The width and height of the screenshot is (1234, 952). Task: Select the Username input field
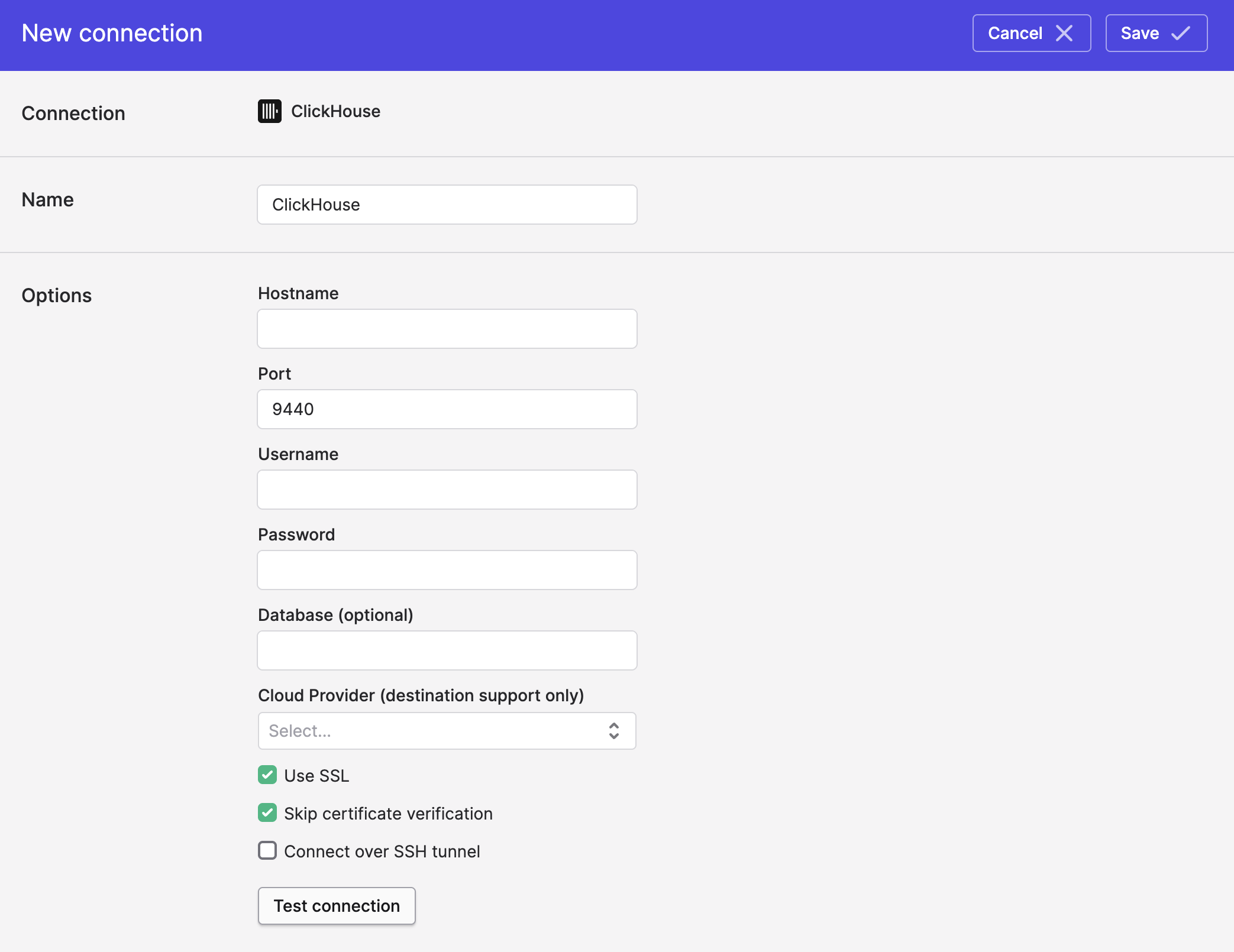coord(447,490)
